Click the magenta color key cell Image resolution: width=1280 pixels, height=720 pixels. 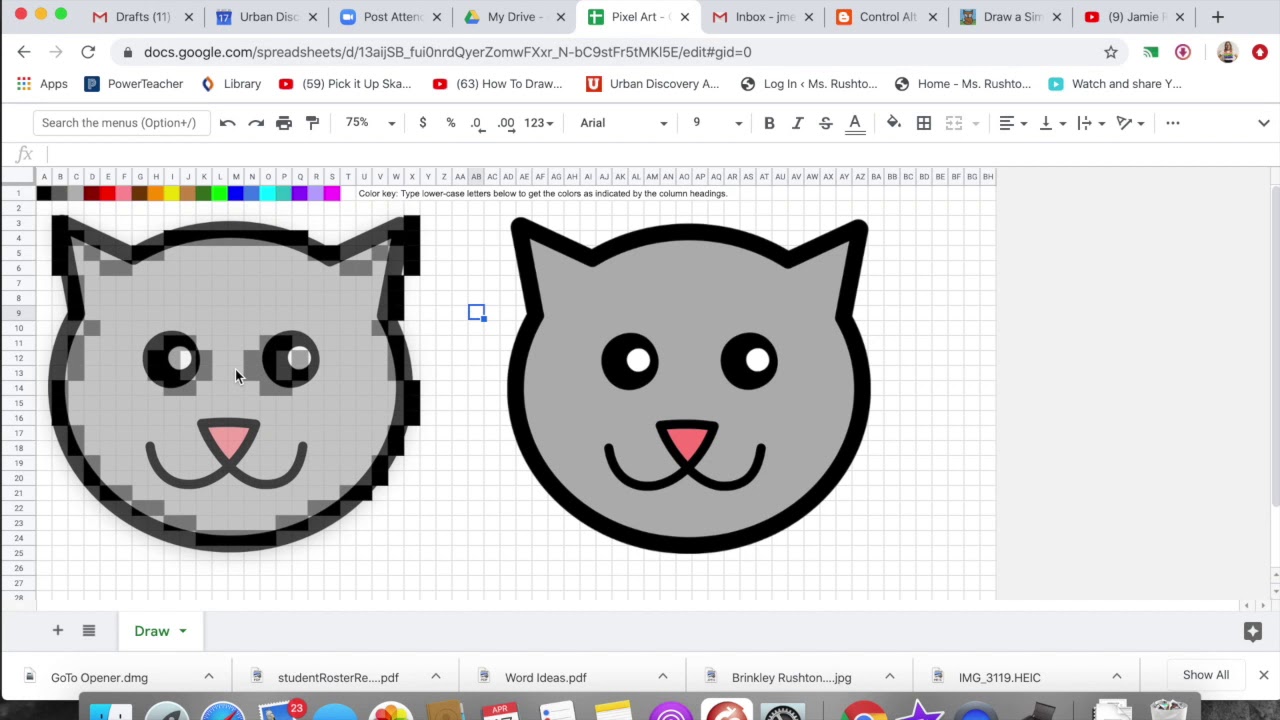pyautogui.click(x=332, y=193)
